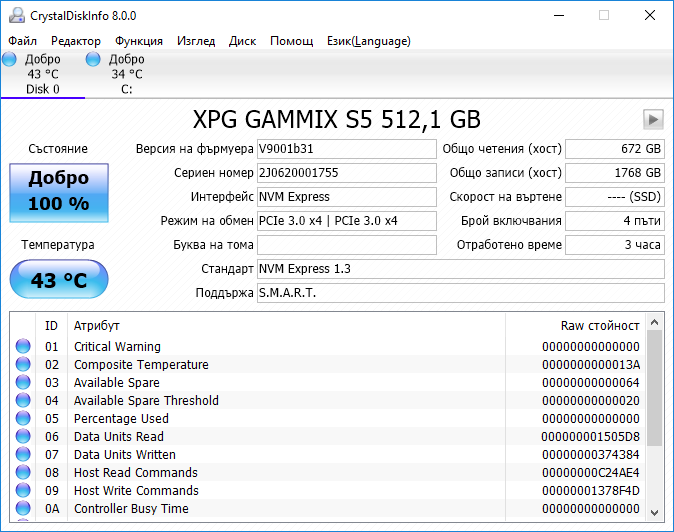Click raw value 00000000374384

(x=591, y=455)
